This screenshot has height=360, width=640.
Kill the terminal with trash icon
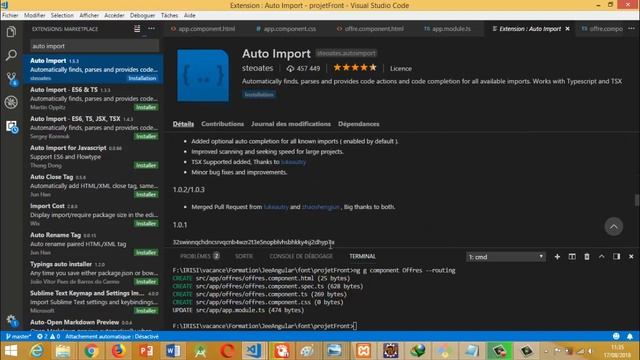click(587, 256)
